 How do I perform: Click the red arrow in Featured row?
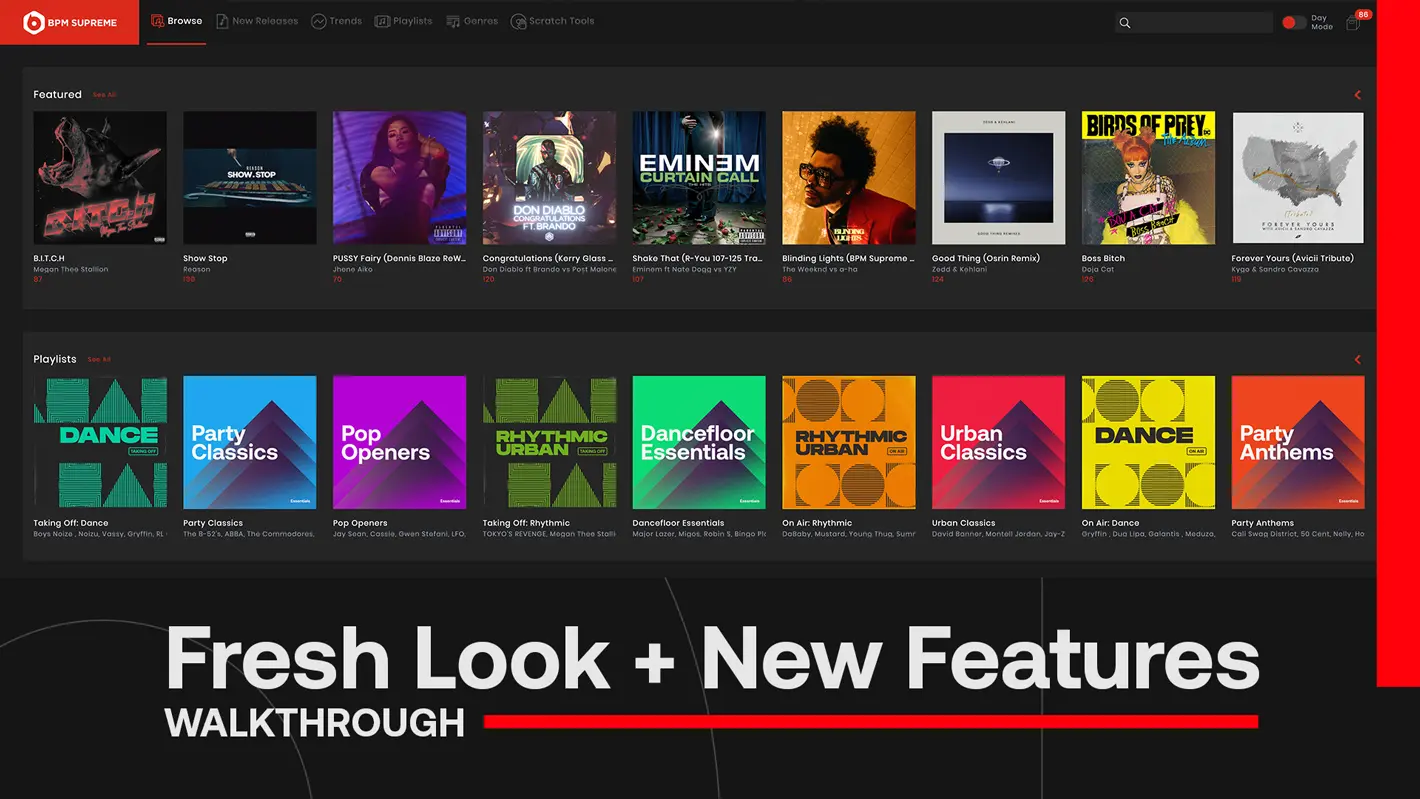[x=1357, y=95]
